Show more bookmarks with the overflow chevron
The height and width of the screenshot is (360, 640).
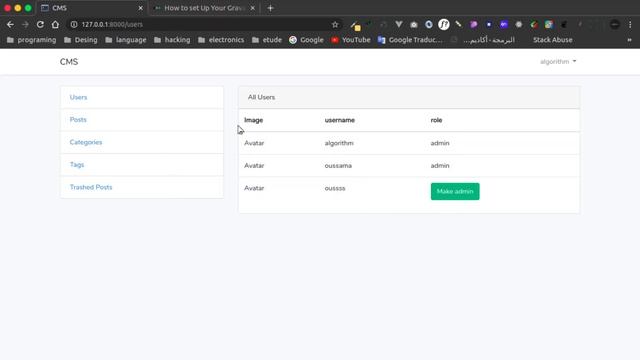coord(629,40)
